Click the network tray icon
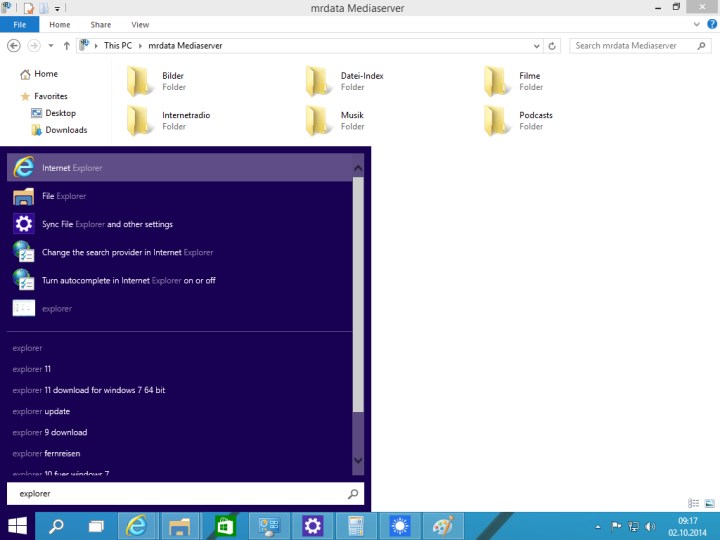Screen dimensions: 720x540 pyautogui.click(x=633, y=526)
